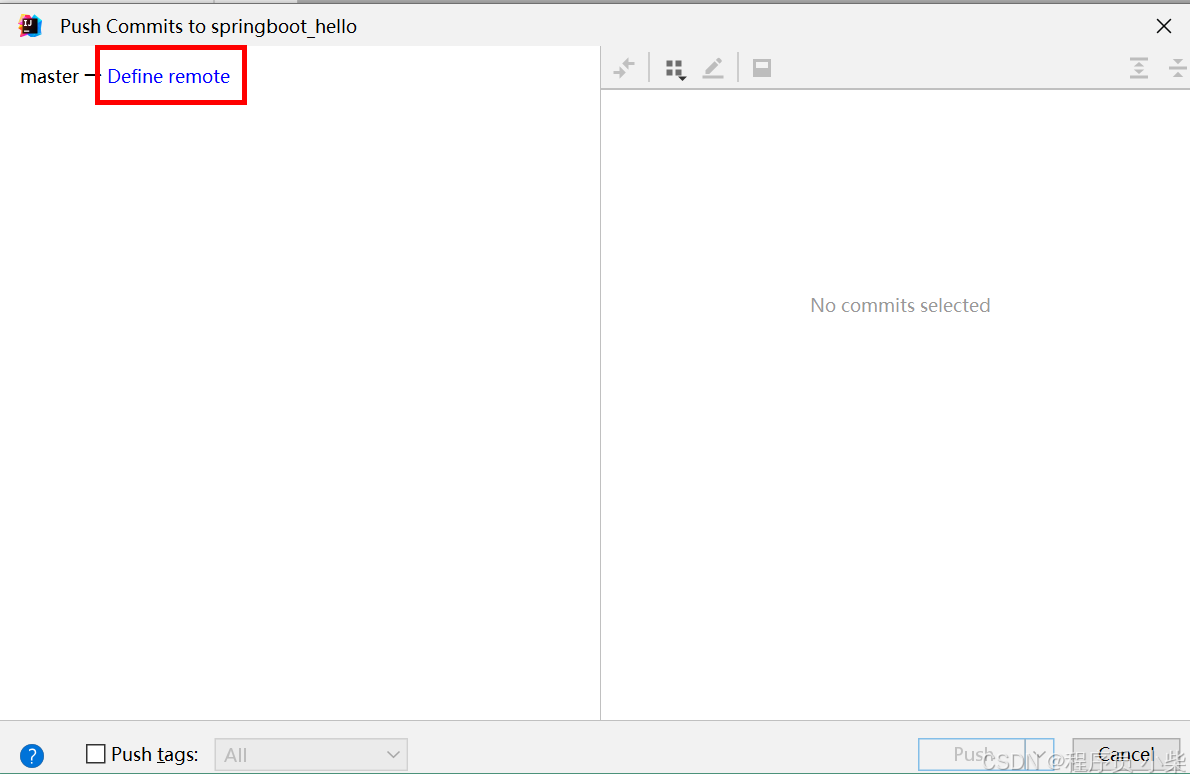Close the Push Commits dialog
1190x782 pixels.
point(1163,27)
